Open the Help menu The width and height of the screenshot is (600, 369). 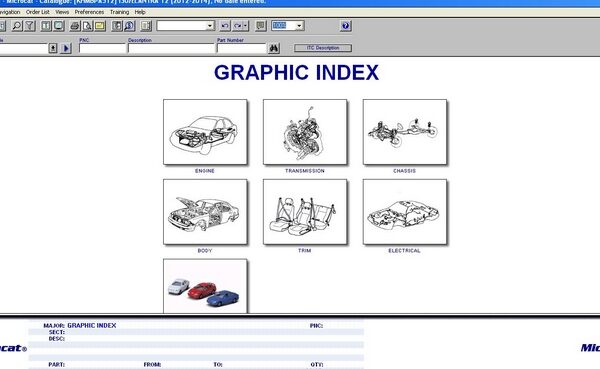pyautogui.click(x=140, y=12)
